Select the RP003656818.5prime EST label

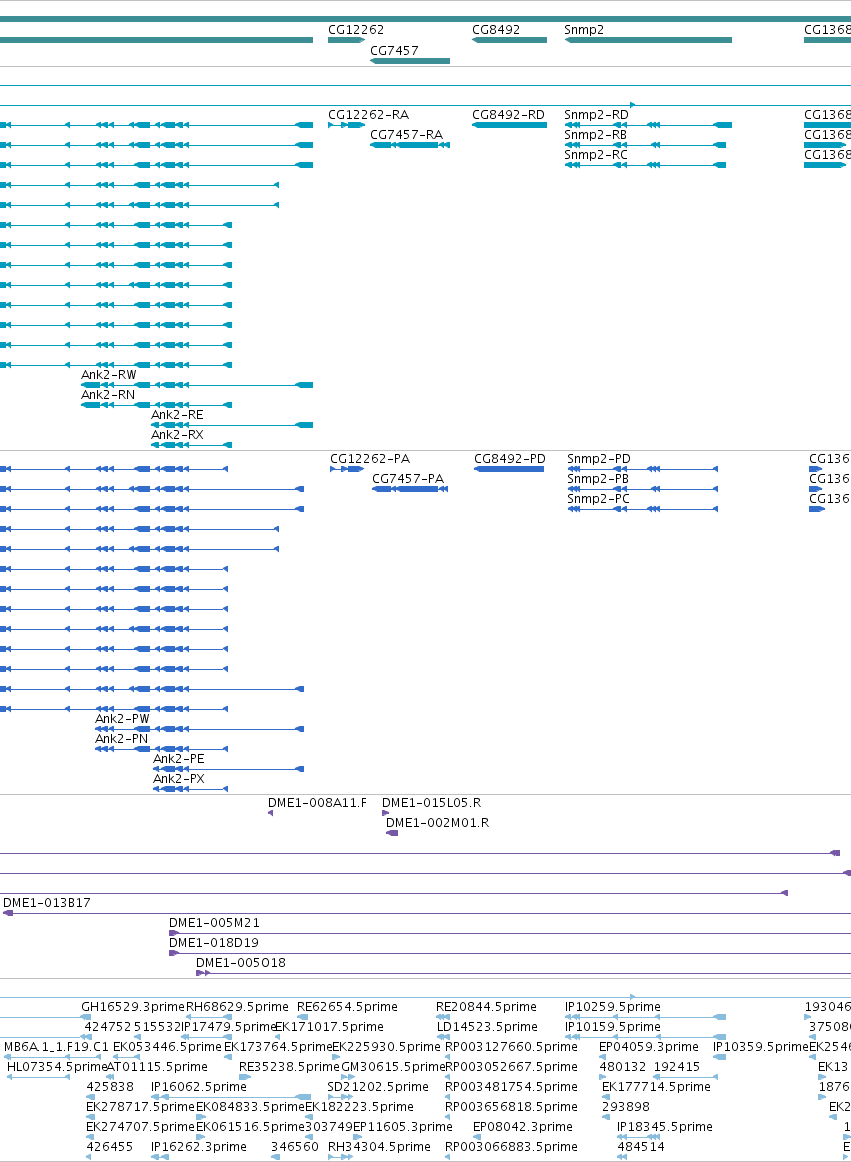pos(511,1107)
